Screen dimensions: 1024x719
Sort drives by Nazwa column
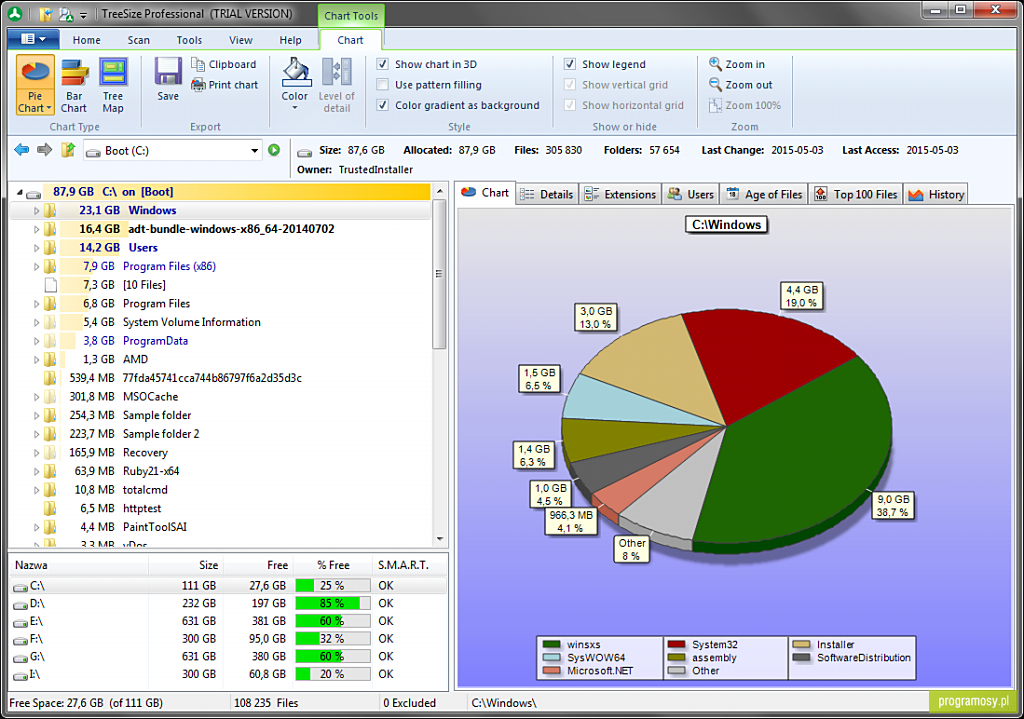(x=79, y=565)
